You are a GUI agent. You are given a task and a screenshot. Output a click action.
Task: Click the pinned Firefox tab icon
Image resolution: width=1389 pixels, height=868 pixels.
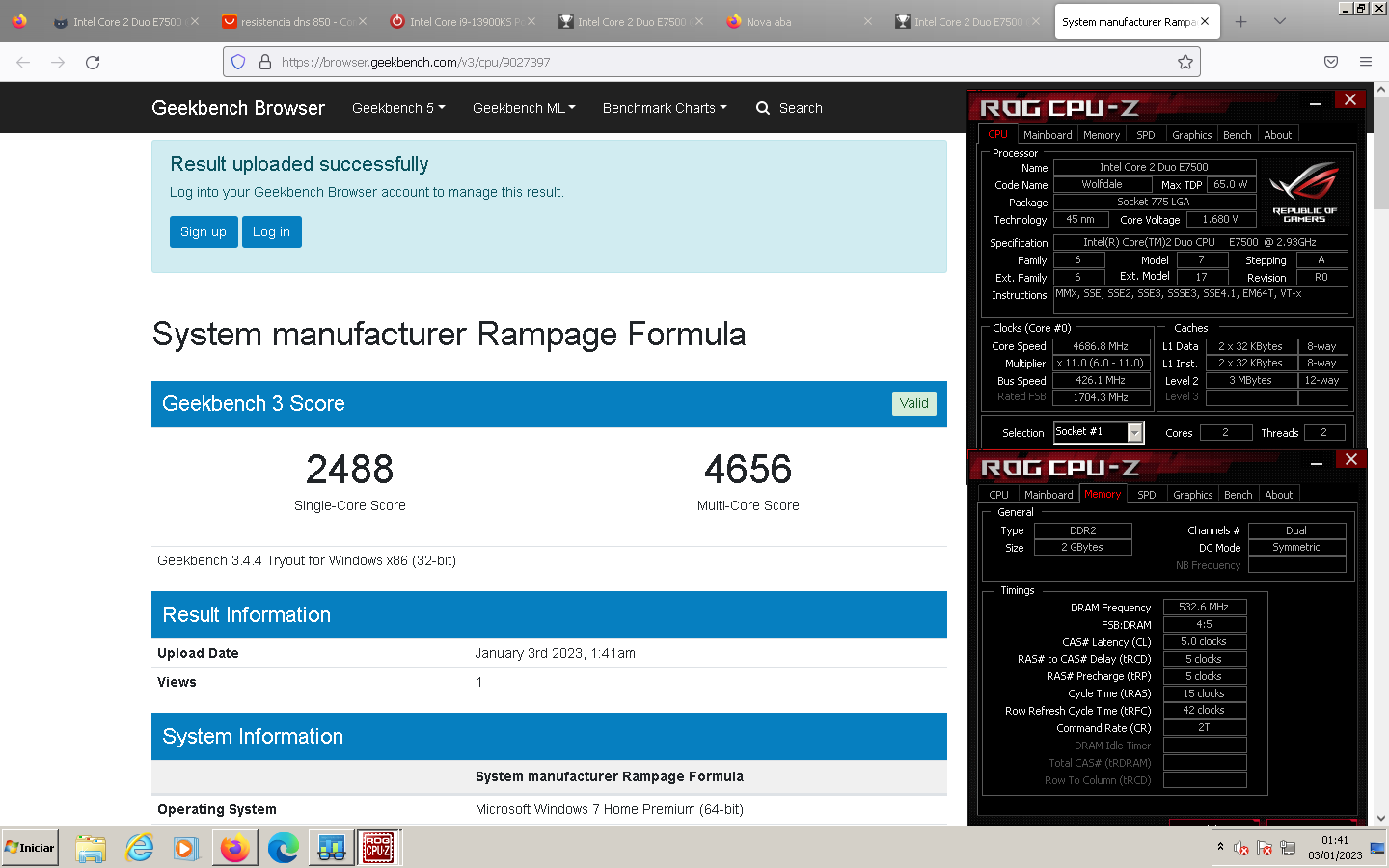pos(19,21)
